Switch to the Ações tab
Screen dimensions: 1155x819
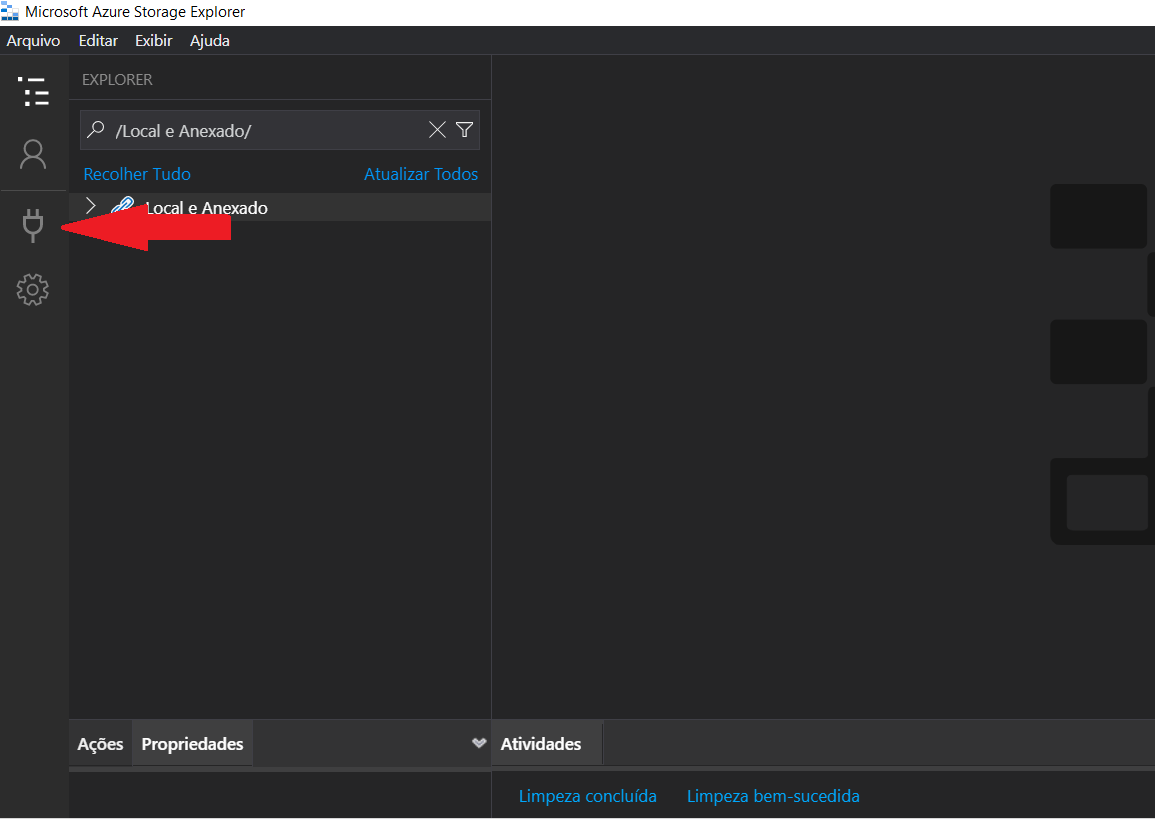[x=100, y=744]
